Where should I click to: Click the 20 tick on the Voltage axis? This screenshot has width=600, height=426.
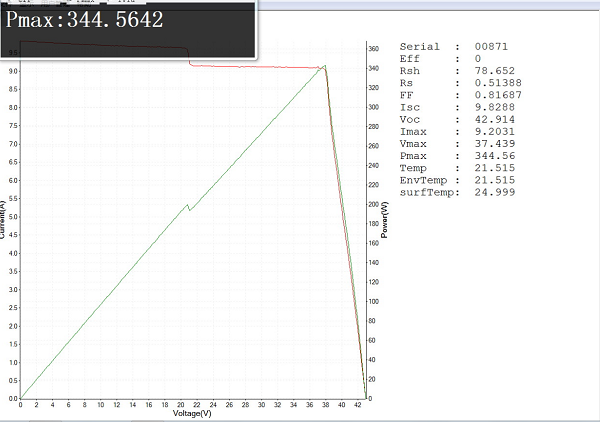tap(181, 405)
